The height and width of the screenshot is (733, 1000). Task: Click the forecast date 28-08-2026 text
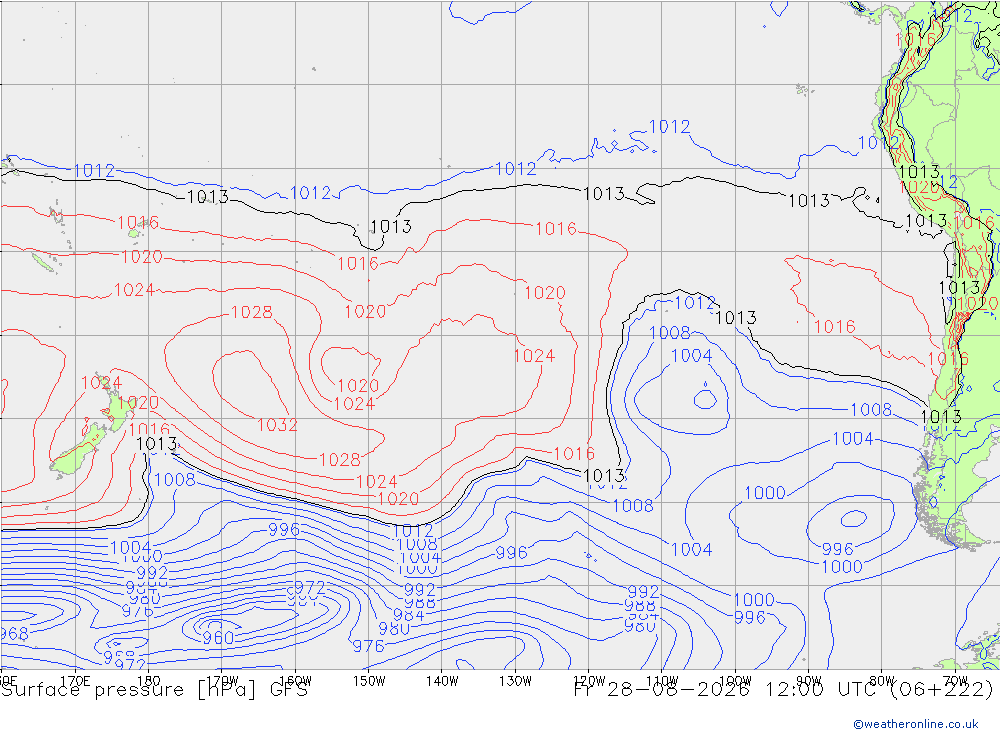[x=677, y=690]
